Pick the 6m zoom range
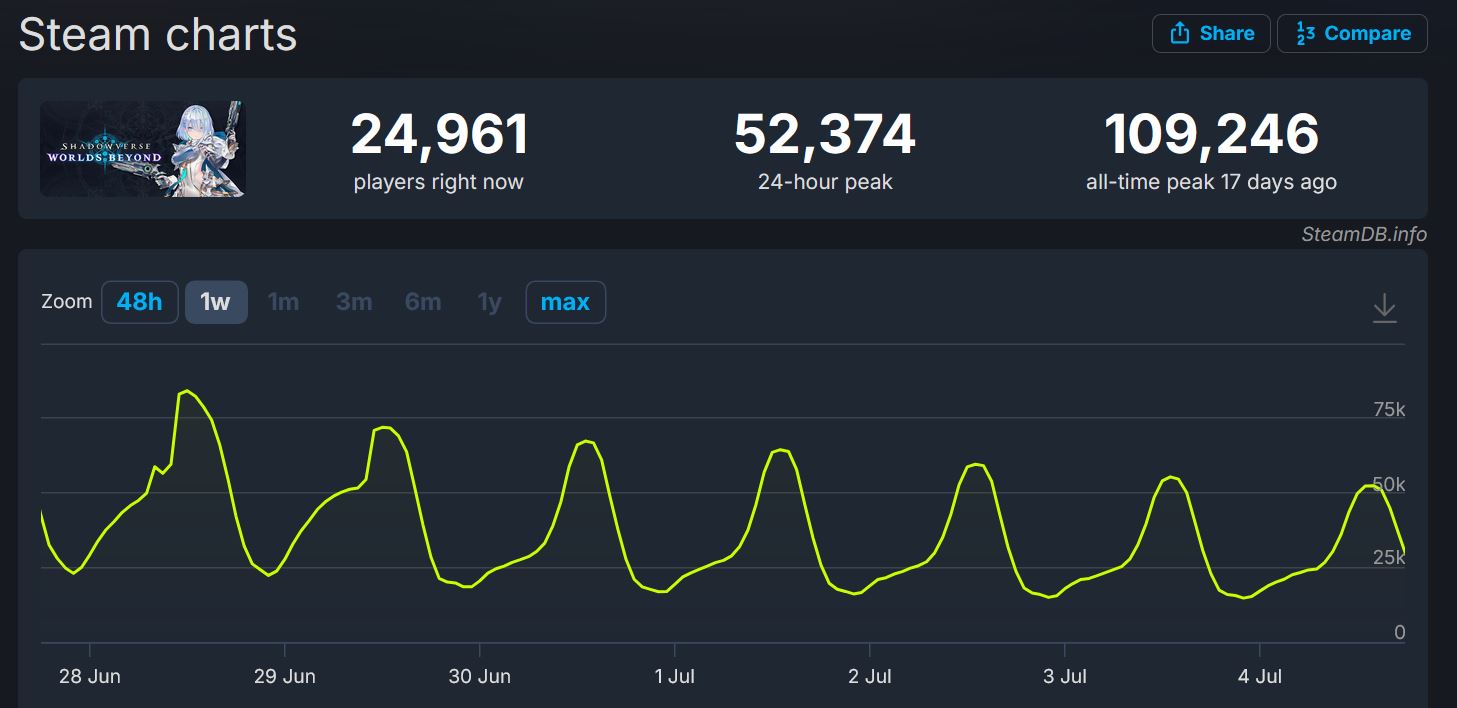 (x=423, y=302)
